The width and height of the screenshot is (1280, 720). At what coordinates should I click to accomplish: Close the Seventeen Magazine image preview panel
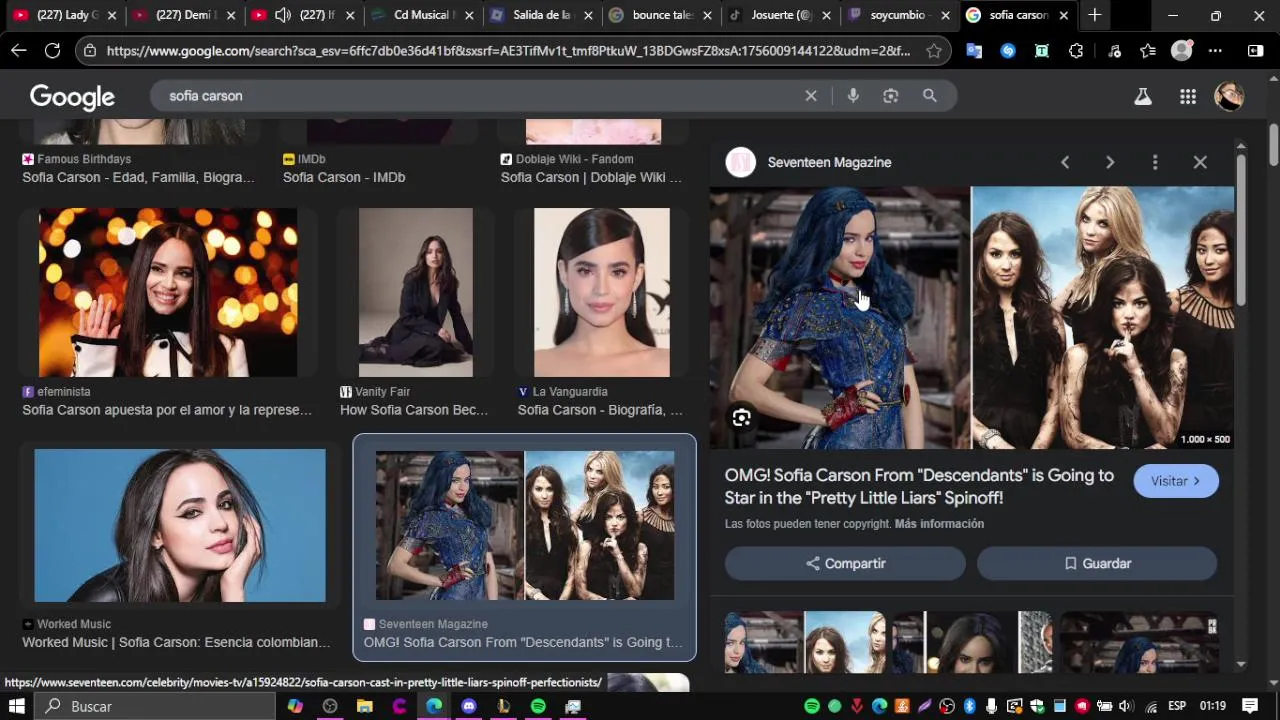pos(1200,162)
